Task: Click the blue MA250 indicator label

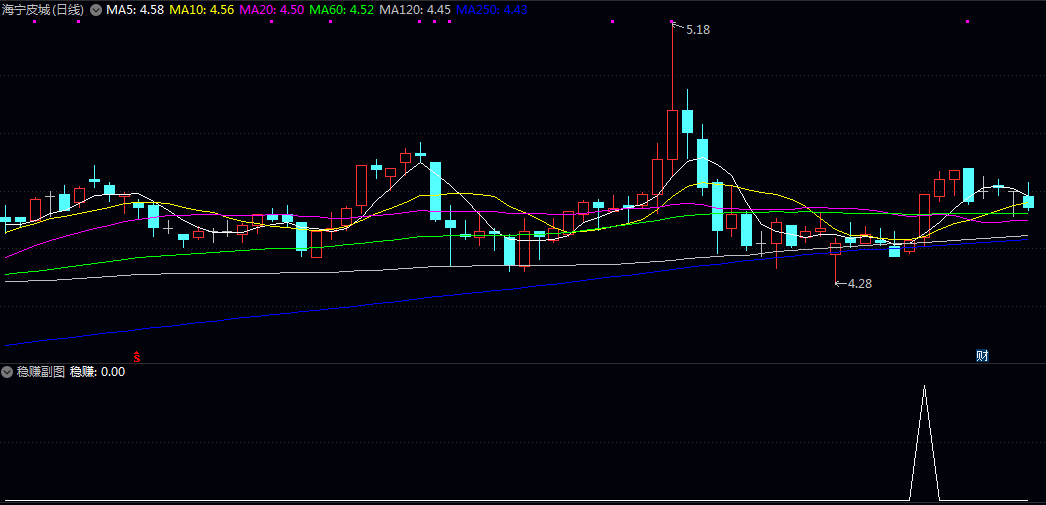Action: coord(492,10)
